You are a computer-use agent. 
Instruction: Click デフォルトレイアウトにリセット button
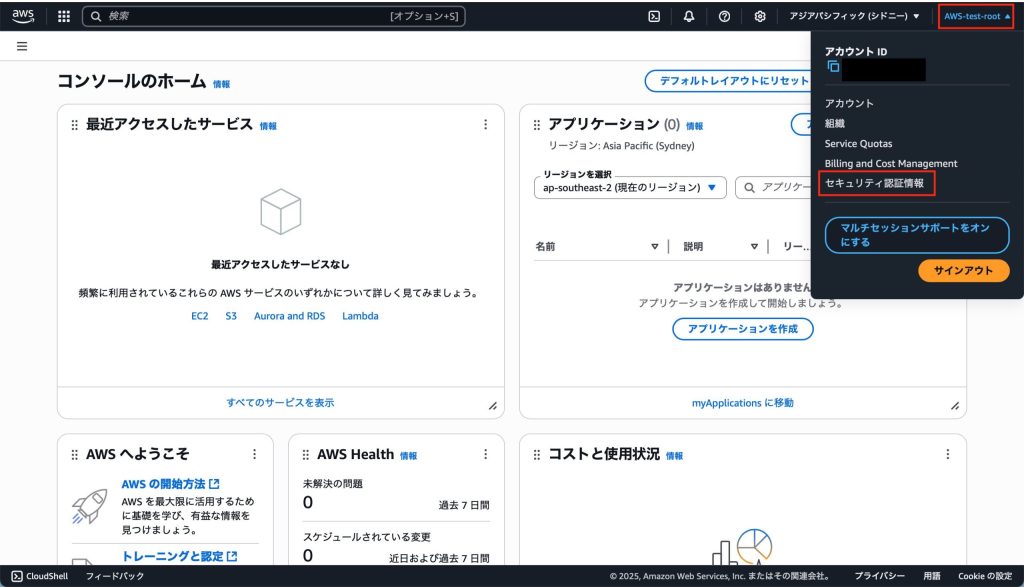[x=728, y=81]
